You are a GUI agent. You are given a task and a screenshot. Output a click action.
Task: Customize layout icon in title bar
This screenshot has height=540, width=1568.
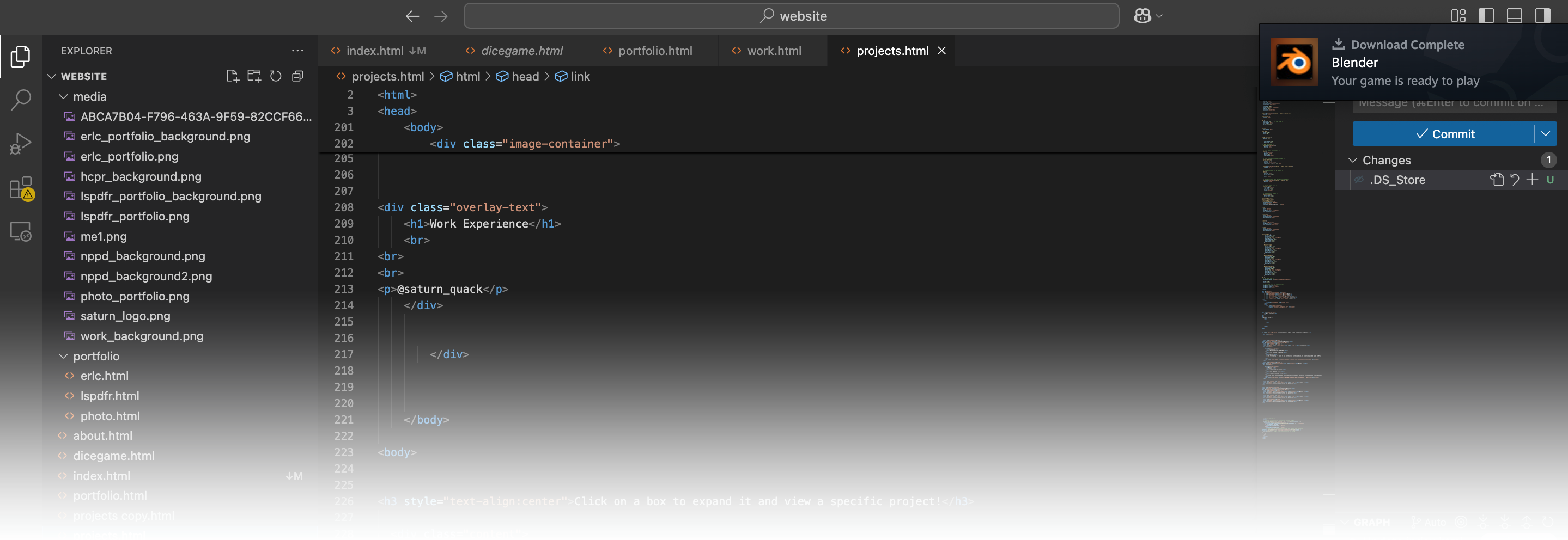1458,16
